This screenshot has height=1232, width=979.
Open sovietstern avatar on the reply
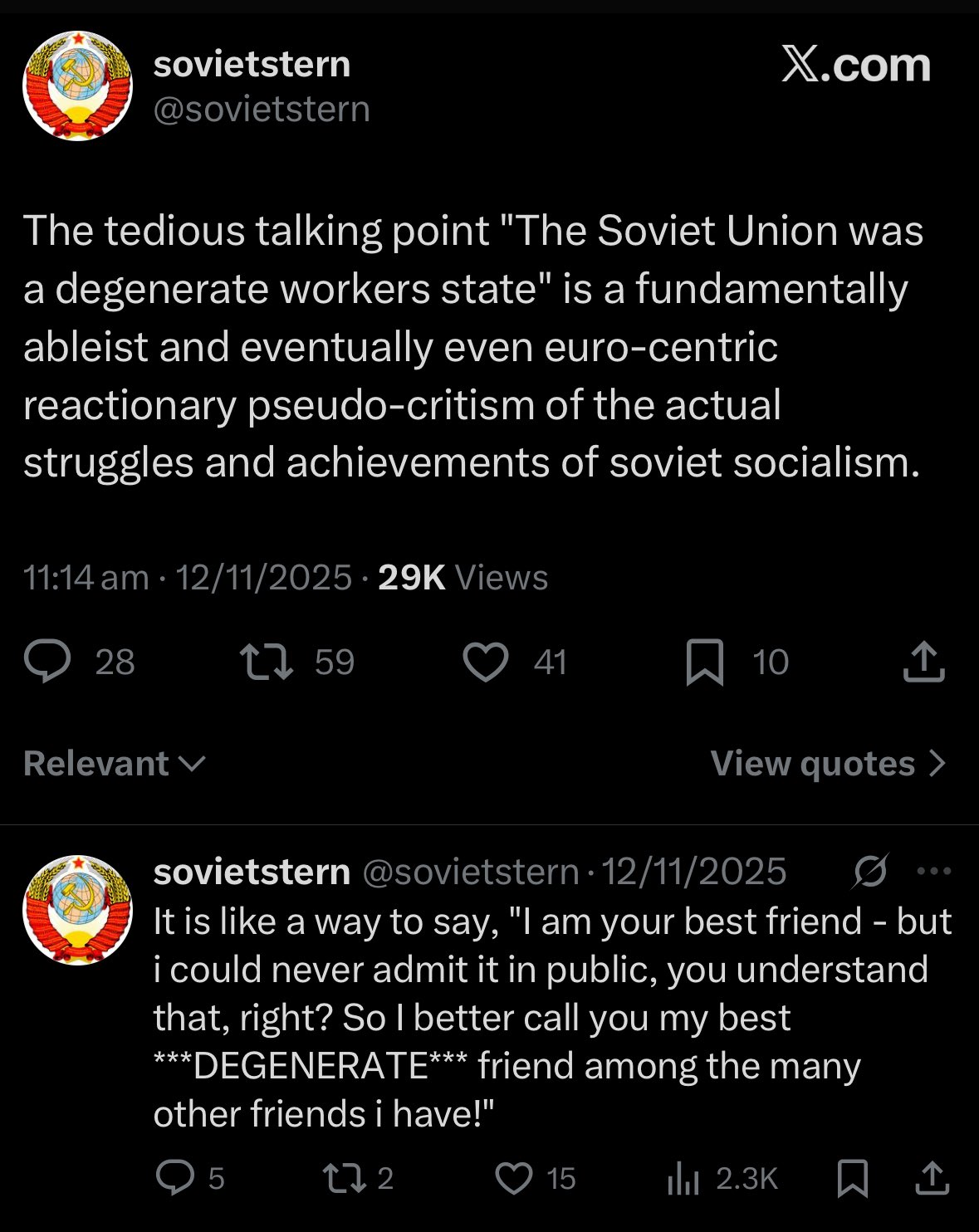(77, 910)
